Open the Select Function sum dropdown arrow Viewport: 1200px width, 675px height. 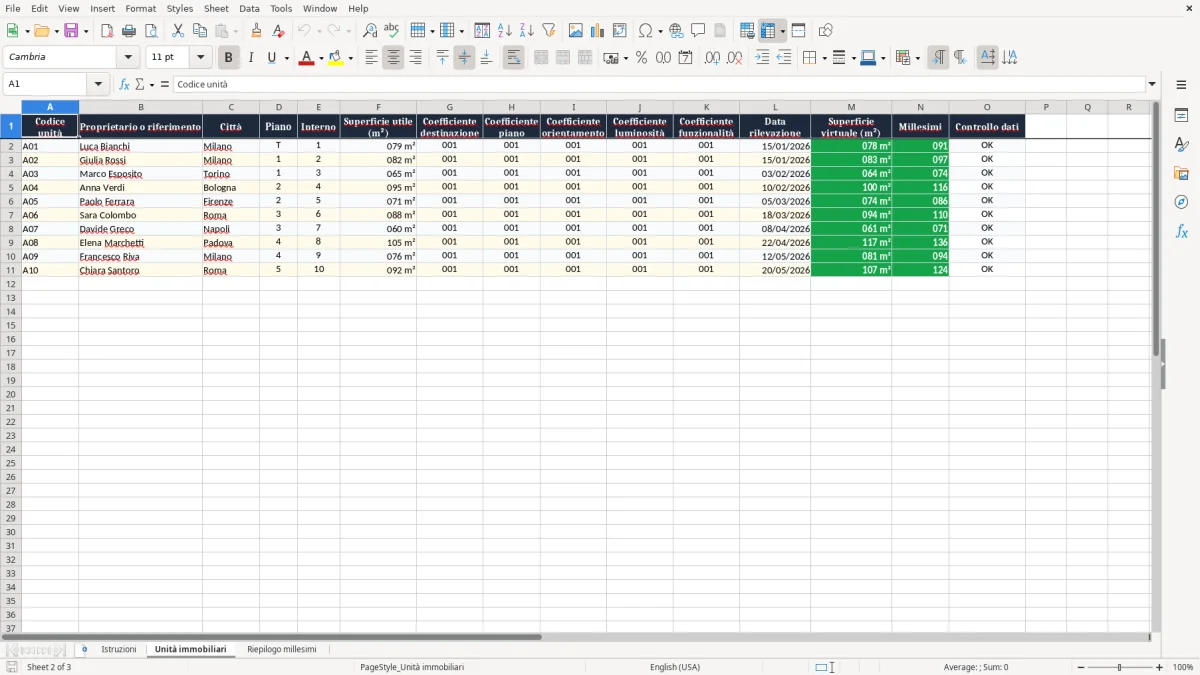click(x=151, y=85)
